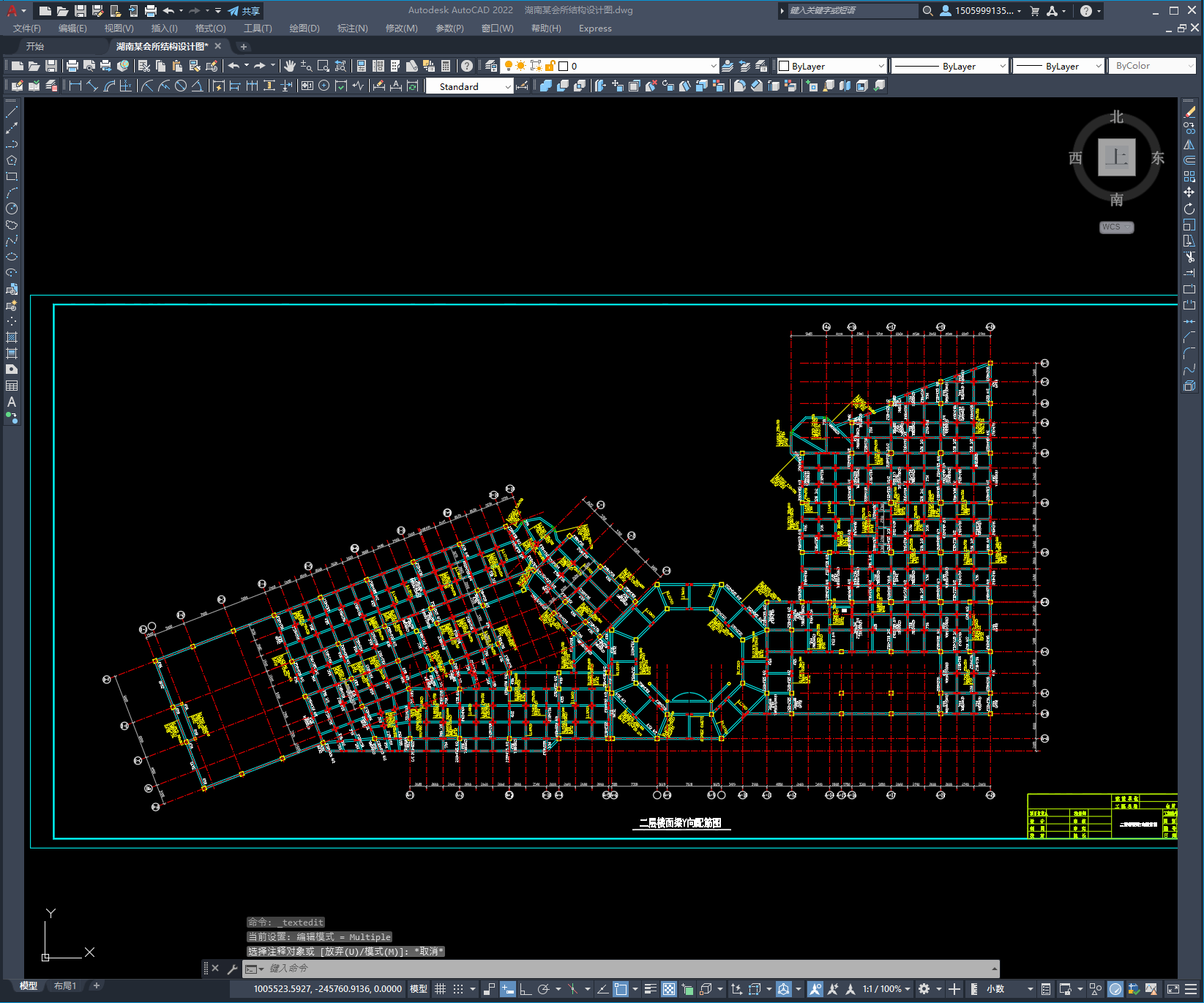
Task: Click the add layout plus button
Action: pyautogui.click(x=96, y=986)
